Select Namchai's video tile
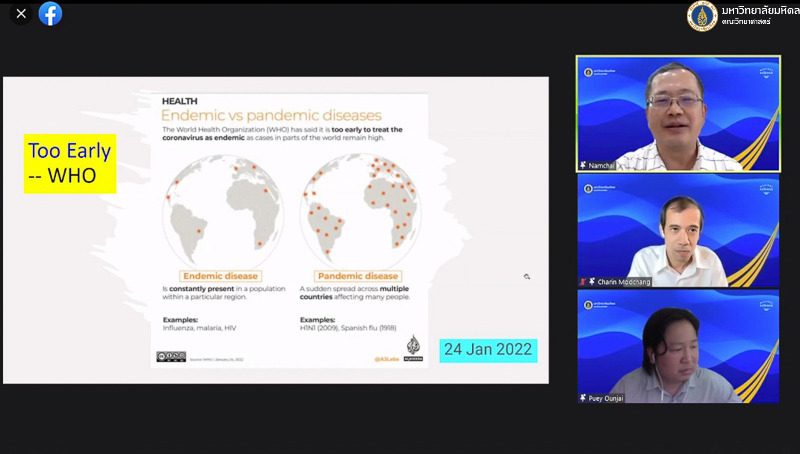The image size is (800, 454). [x=677, y=113]
